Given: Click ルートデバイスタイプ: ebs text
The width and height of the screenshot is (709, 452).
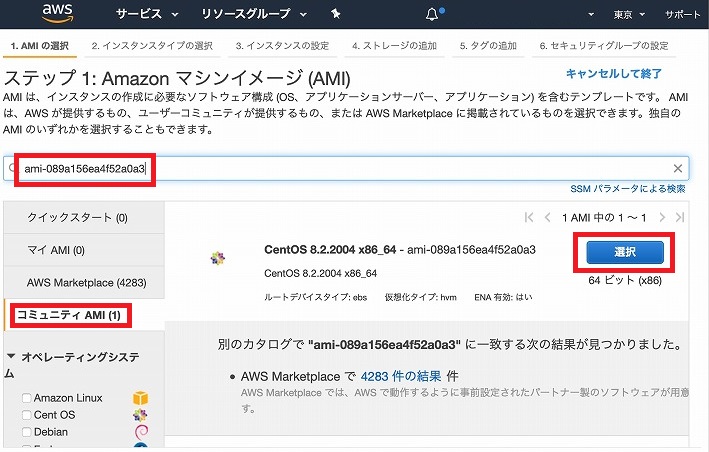Looking at the screenshot, I should [316, 297].
